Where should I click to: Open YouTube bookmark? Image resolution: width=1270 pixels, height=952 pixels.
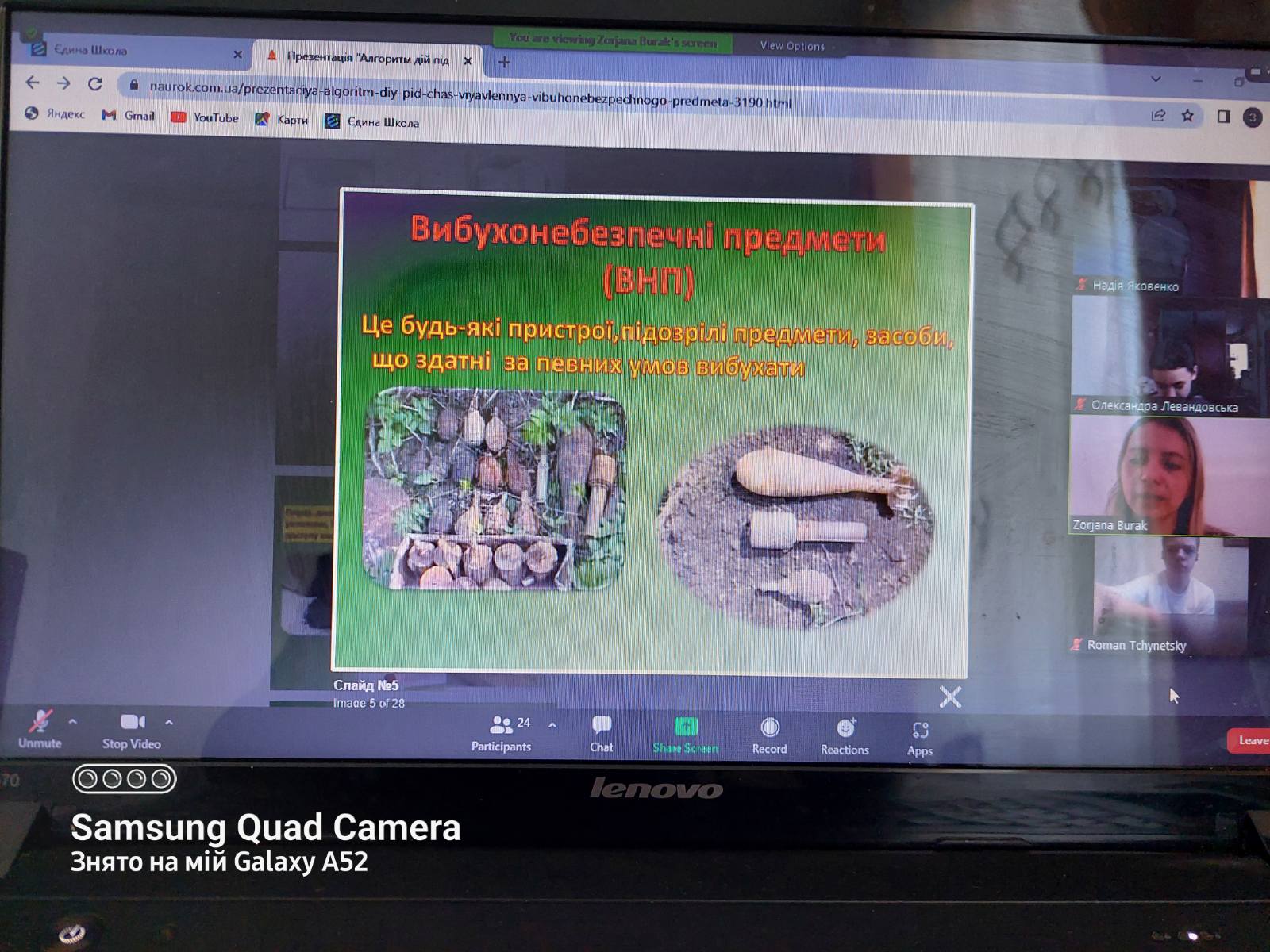click(x=205, y=117)
